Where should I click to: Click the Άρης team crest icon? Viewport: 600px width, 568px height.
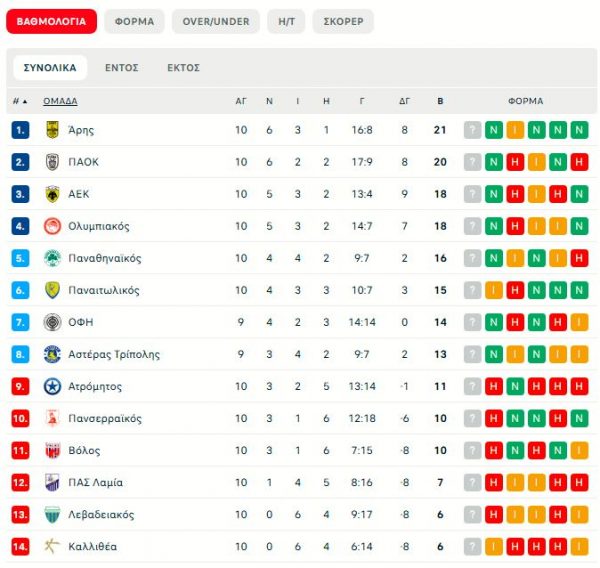[52, 130]
